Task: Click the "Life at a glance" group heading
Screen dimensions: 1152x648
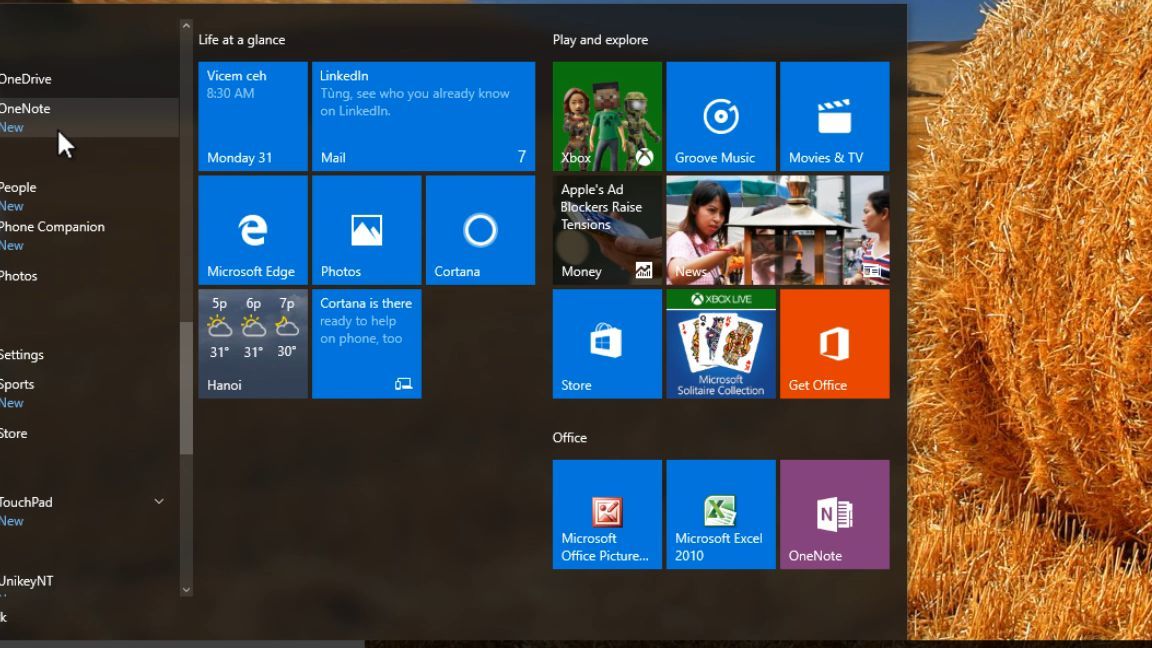Action: (242, 40)
